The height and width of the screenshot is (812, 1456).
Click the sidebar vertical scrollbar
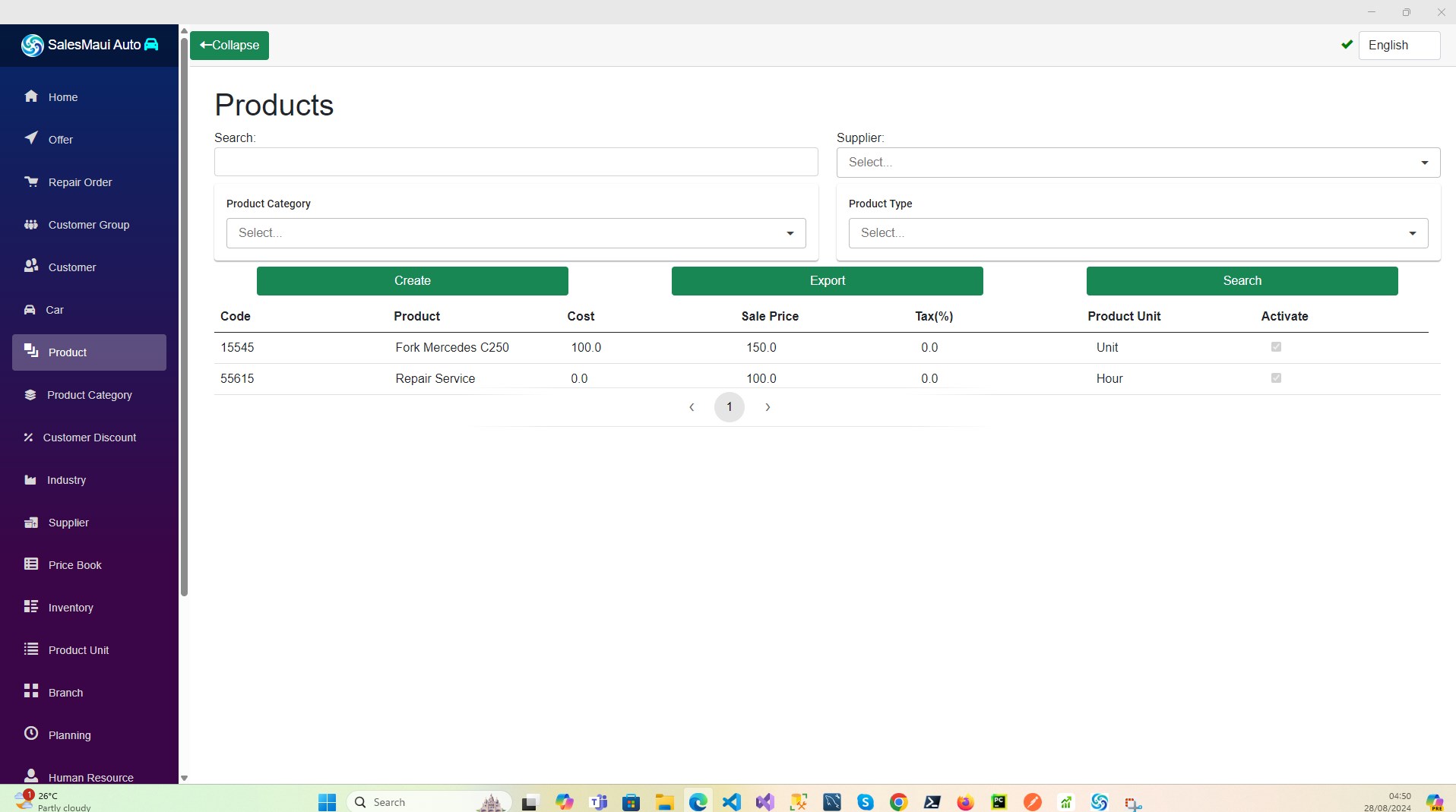tap(184, 316)
